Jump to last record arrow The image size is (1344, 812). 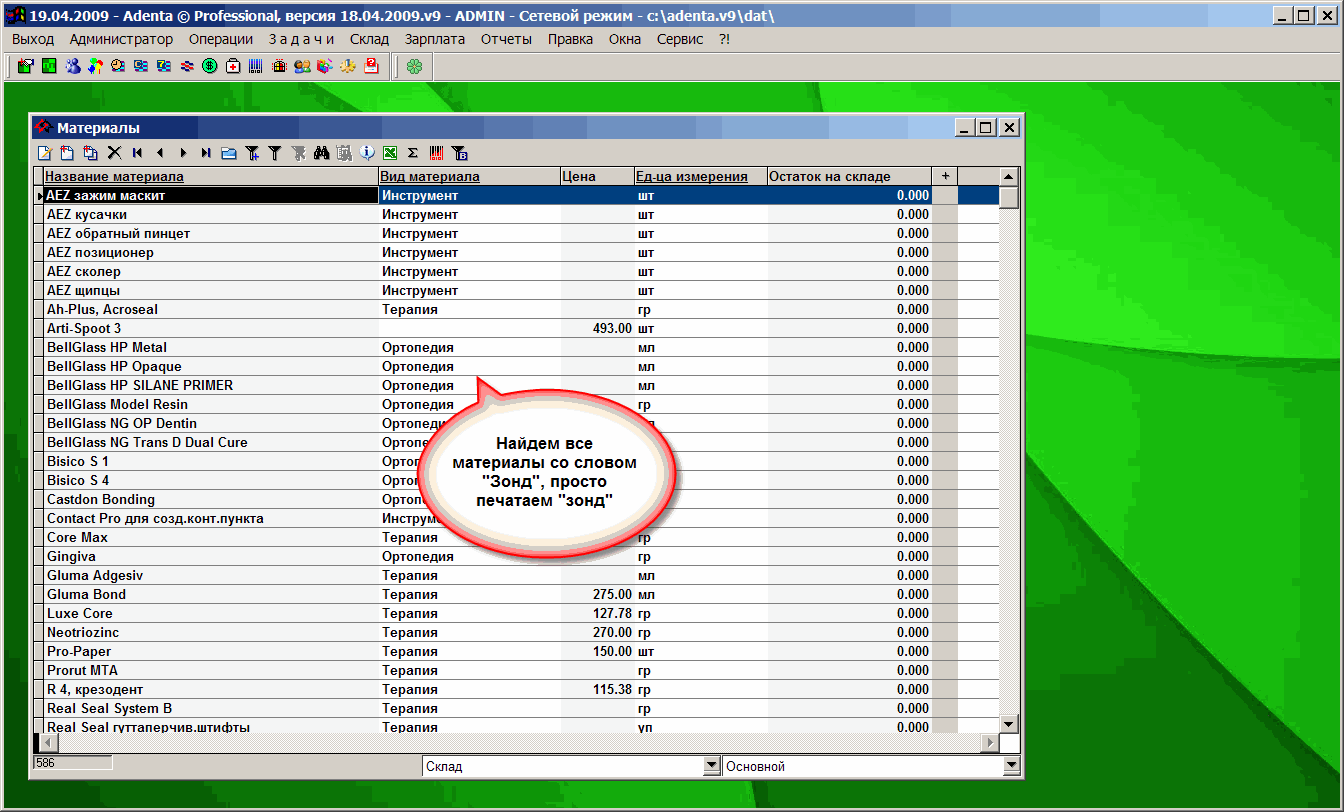(205, 153)
